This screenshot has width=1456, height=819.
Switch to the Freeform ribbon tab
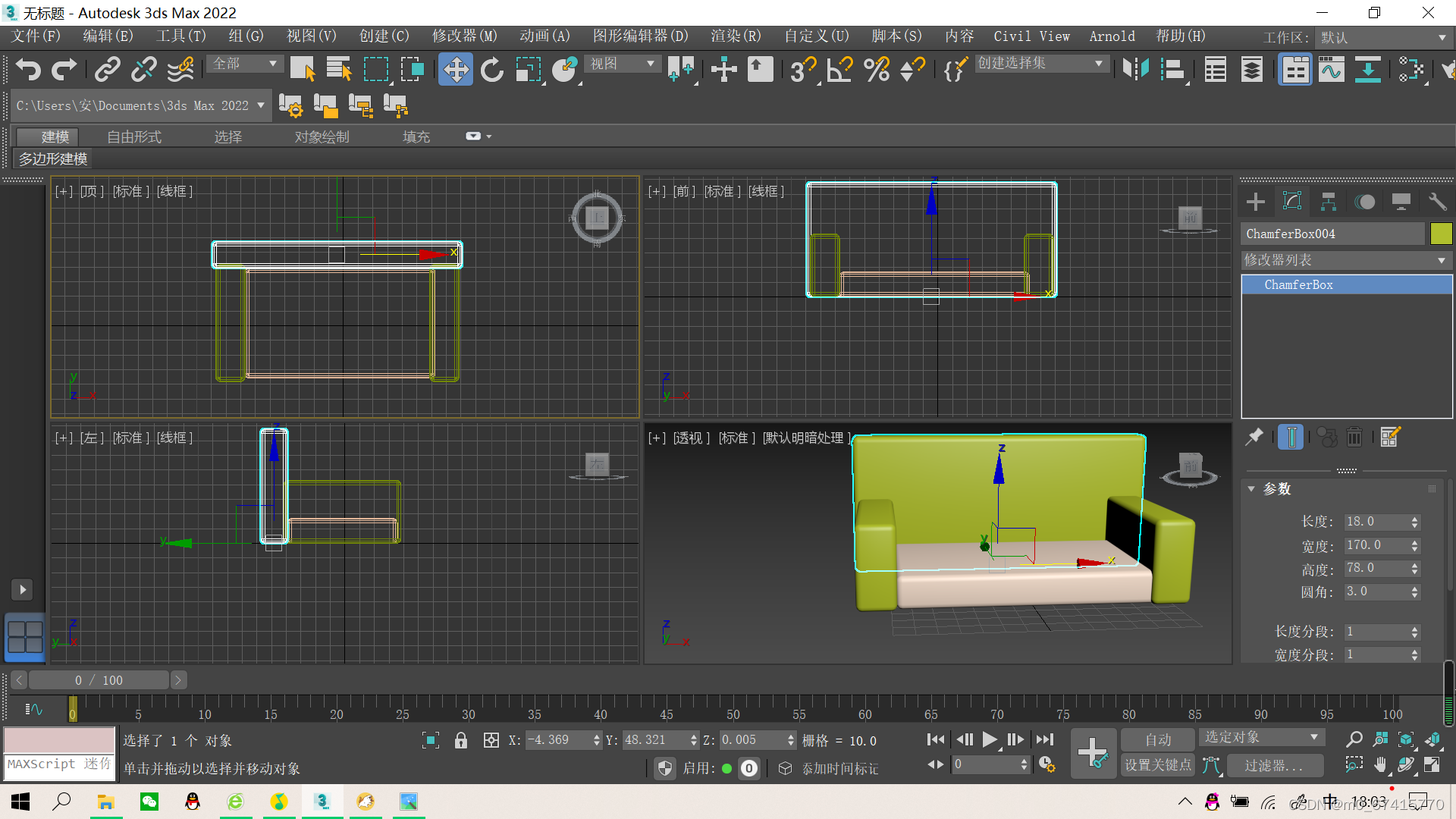pos(134,136)
